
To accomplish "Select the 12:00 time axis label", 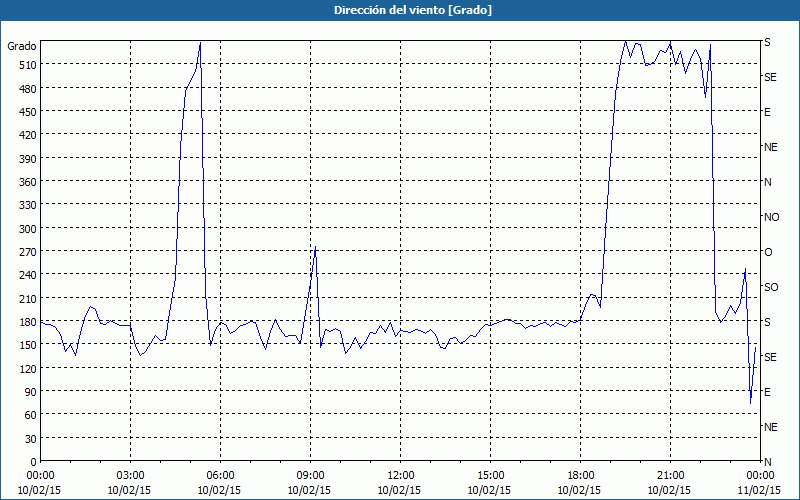I will (x=401, y=476).
